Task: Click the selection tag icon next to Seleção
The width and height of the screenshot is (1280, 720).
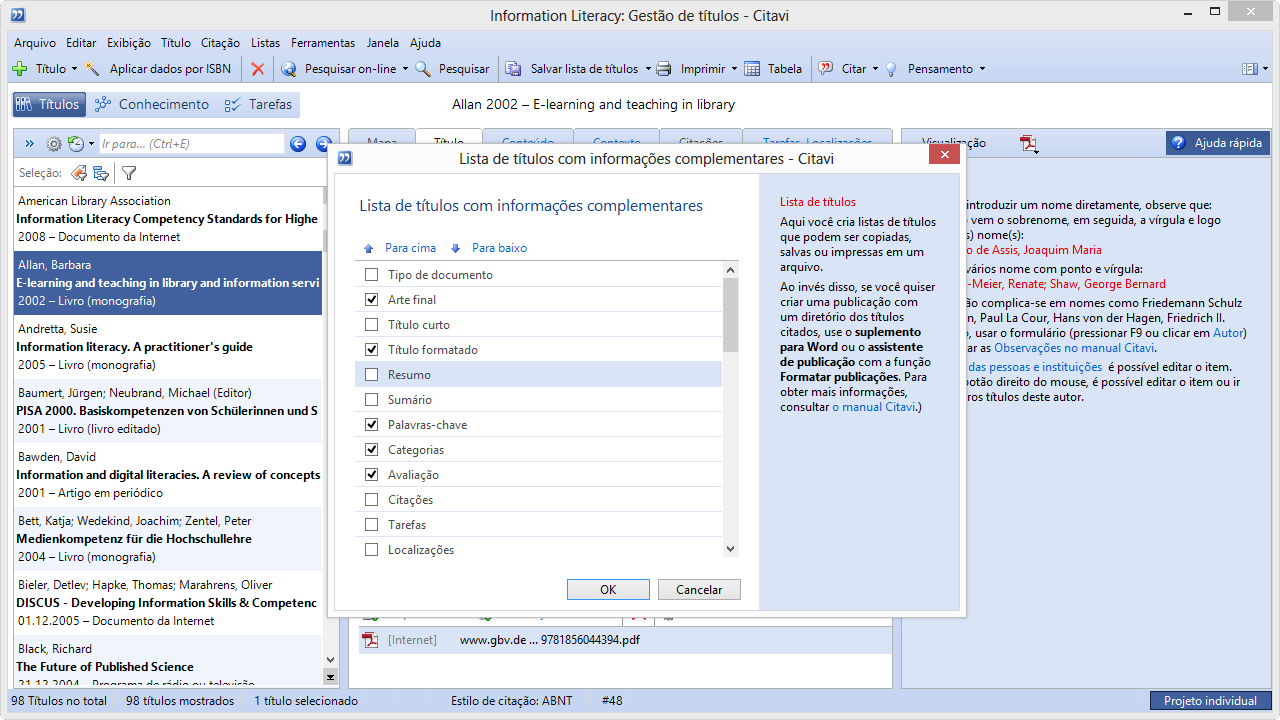Action: [x=78, y=173]
